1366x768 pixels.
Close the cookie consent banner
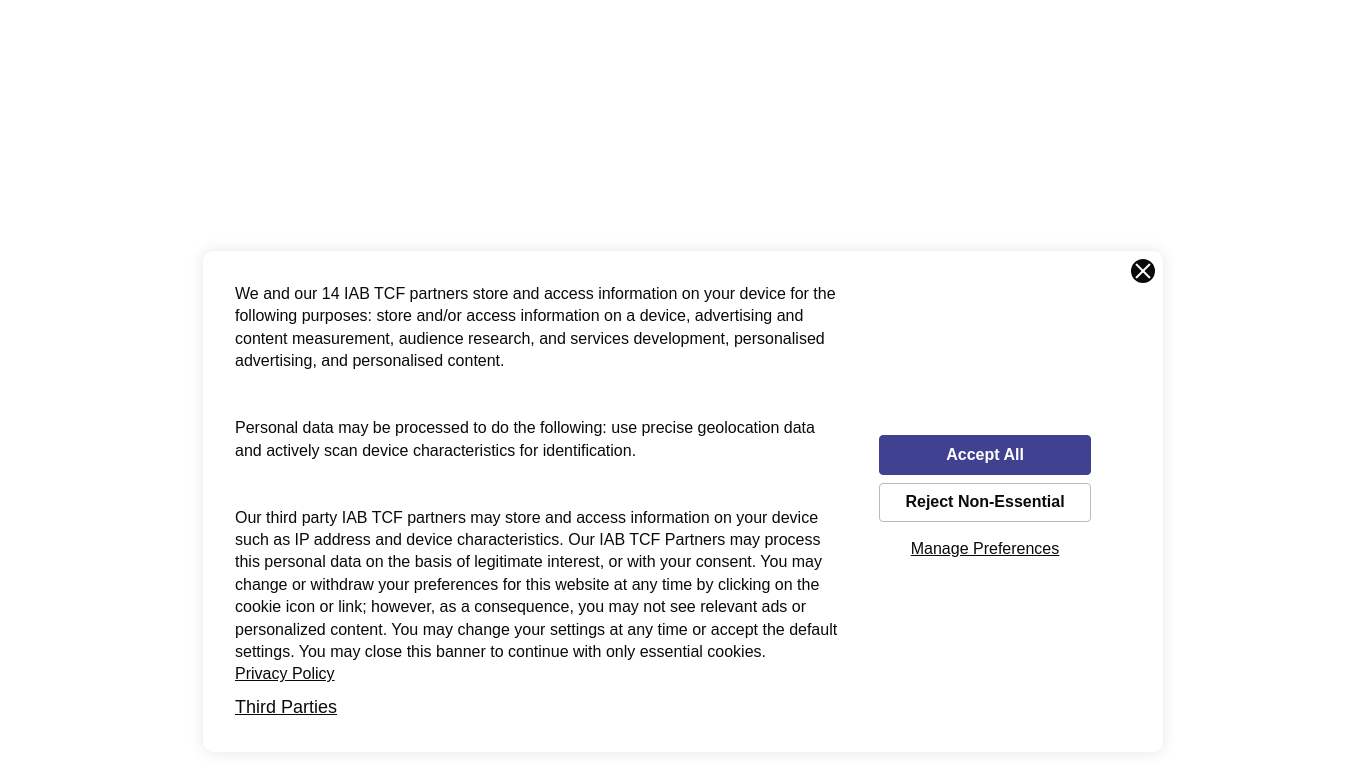(1143, 271)
